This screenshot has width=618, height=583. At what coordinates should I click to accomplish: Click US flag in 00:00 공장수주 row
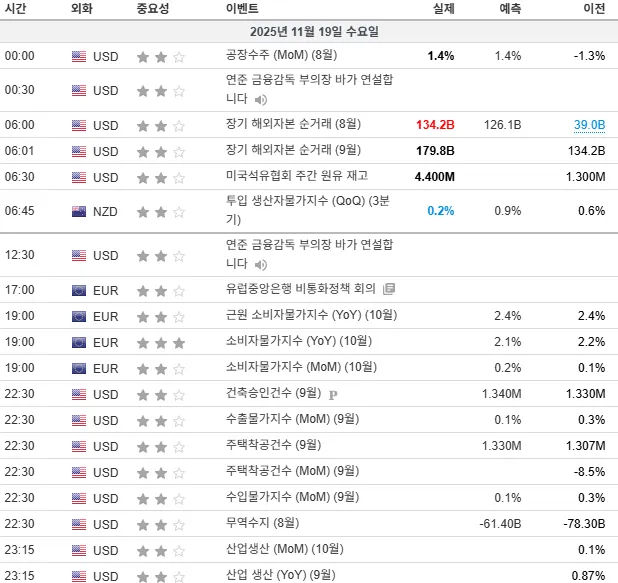click(79, 56)
